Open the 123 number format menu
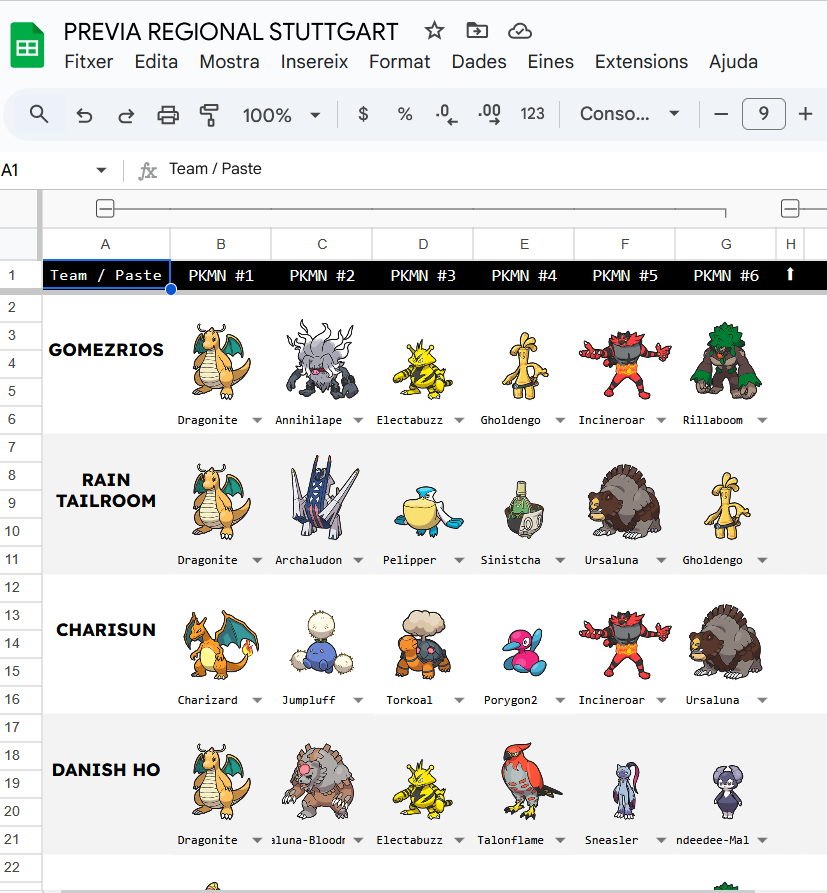 click(533, 114)
